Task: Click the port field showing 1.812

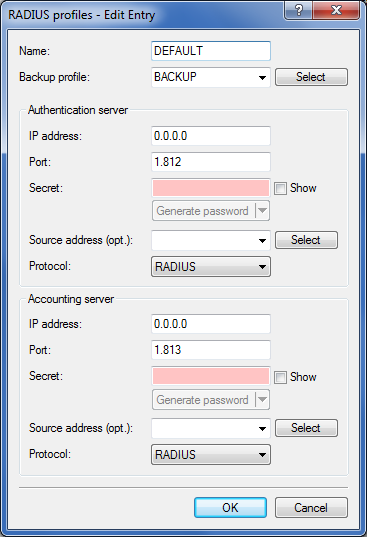Action: [x=211, y=162]
